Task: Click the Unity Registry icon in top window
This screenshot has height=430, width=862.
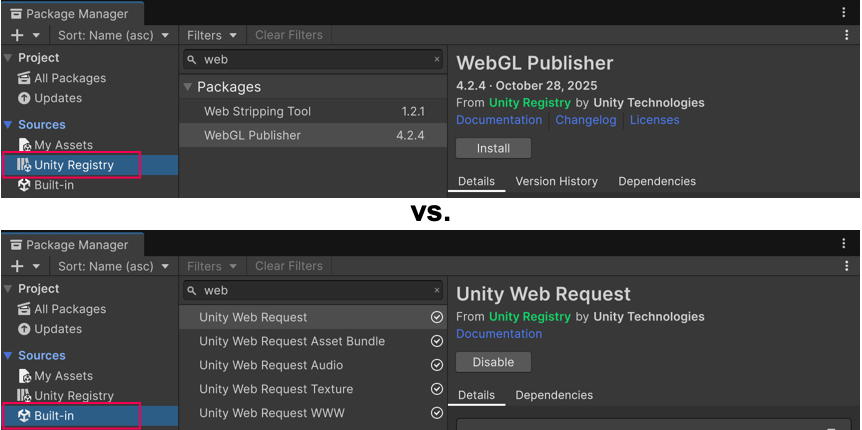Action: (x=24, y=165)
